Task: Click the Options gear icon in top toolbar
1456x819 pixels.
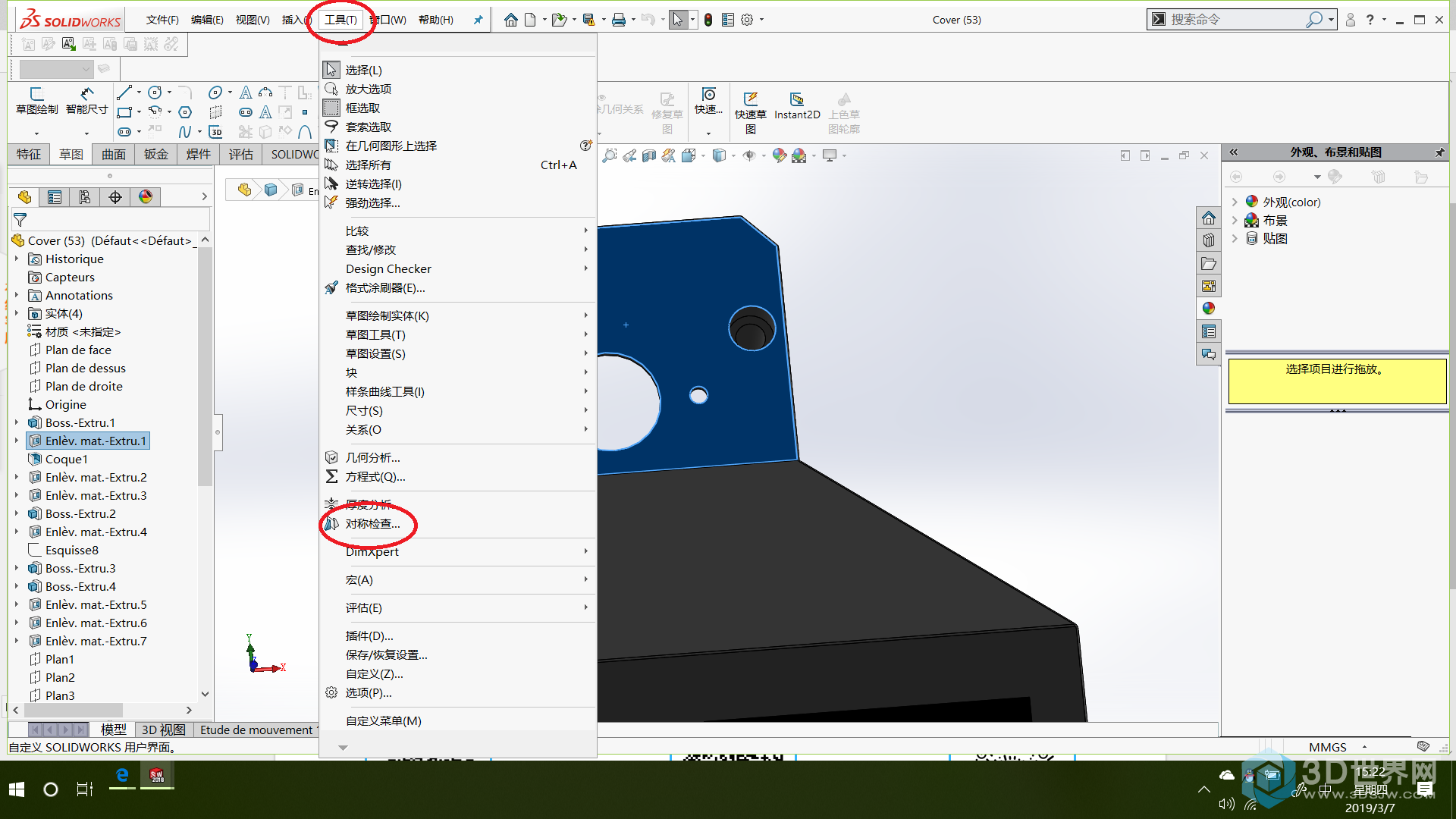Action: click(747, 20)
